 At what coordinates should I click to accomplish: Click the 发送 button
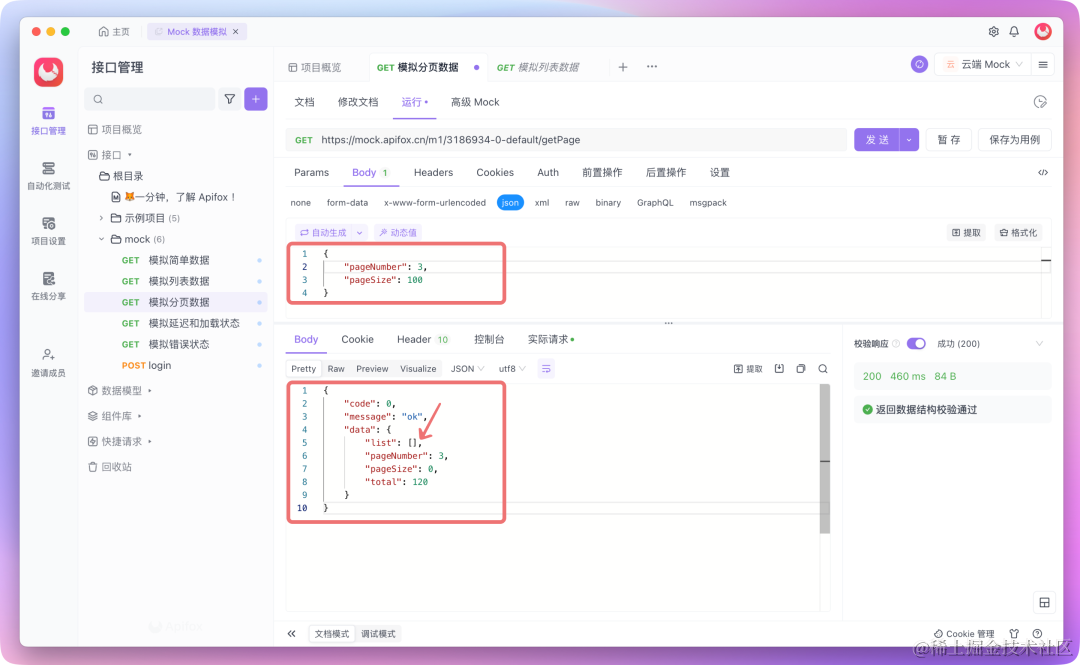click(877, 140)
